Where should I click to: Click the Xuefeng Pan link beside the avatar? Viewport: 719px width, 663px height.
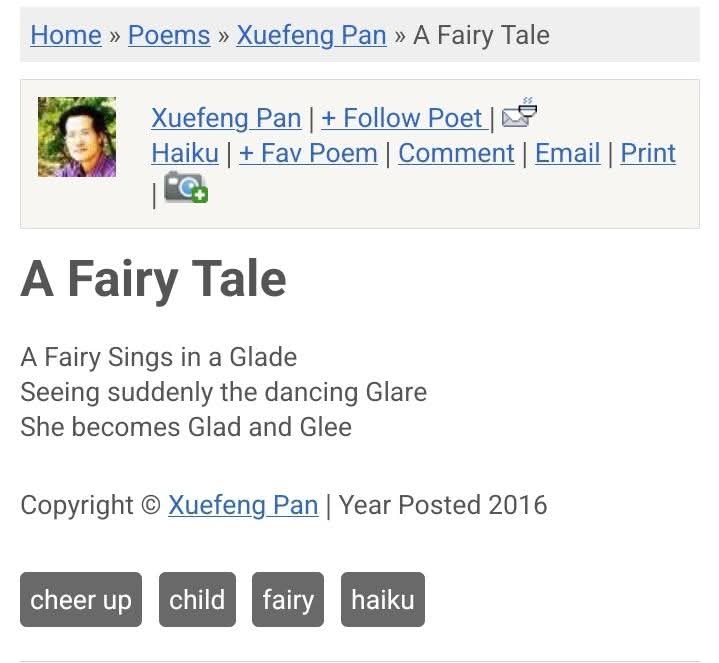(226, 118)
